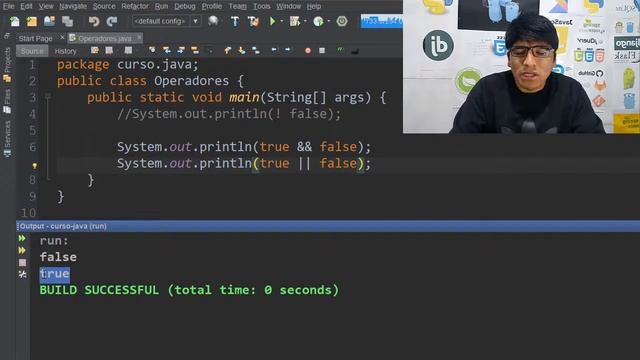This screenshot has width=640, height=360.
Task: Click the Open Project toolbar icon
Action: coord(49,21)
